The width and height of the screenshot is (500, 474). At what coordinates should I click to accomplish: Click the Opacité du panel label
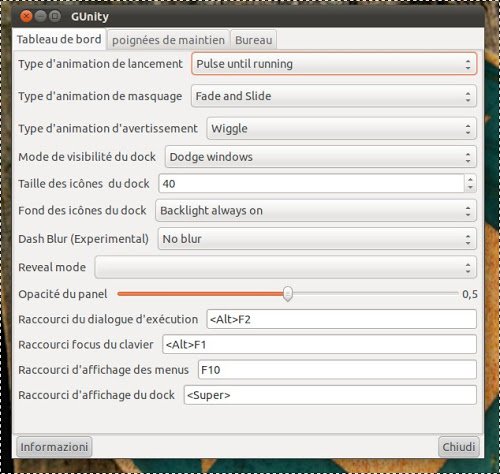[x=63, y=294]
